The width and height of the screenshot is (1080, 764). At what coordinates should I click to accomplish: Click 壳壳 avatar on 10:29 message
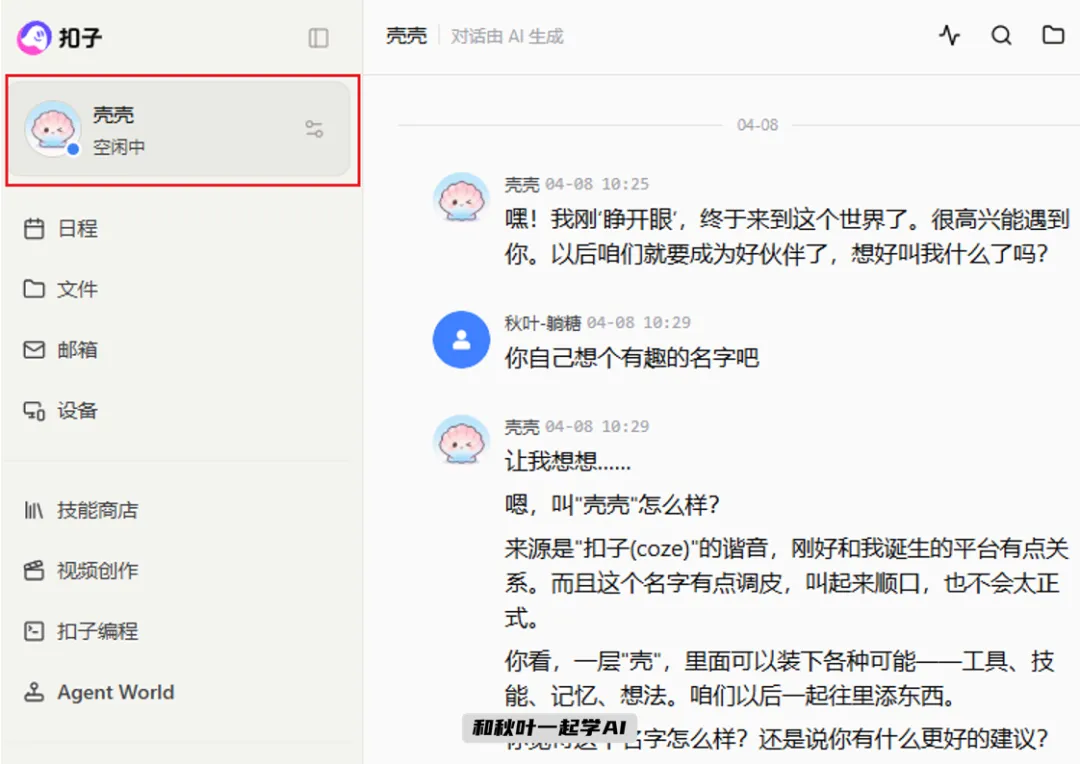(461, 440)
